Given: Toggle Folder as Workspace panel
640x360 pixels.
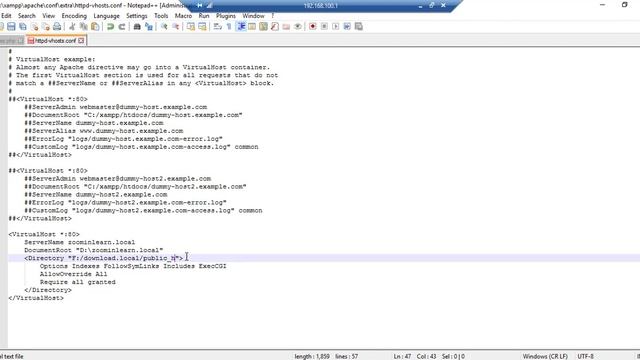Looking at the screenshot, I should (286, 27).
